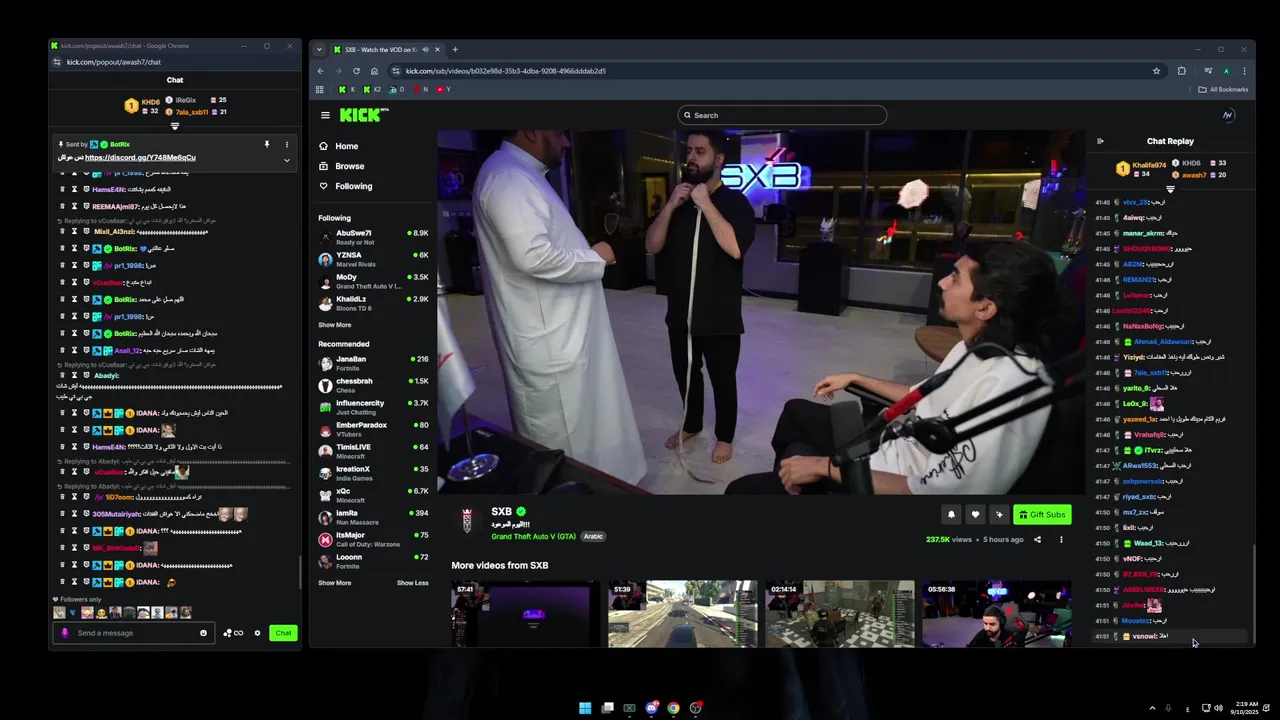Open the 51:39 video thumbnail
This screenshot has width=1280, height=720.
[682, 614]
